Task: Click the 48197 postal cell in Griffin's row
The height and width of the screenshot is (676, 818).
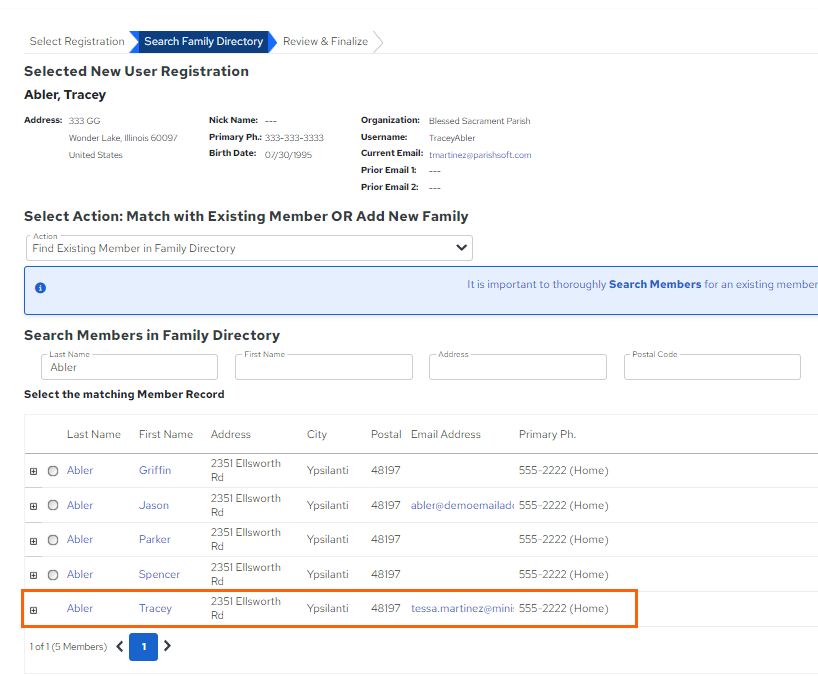Action: (x=386, y=470)
